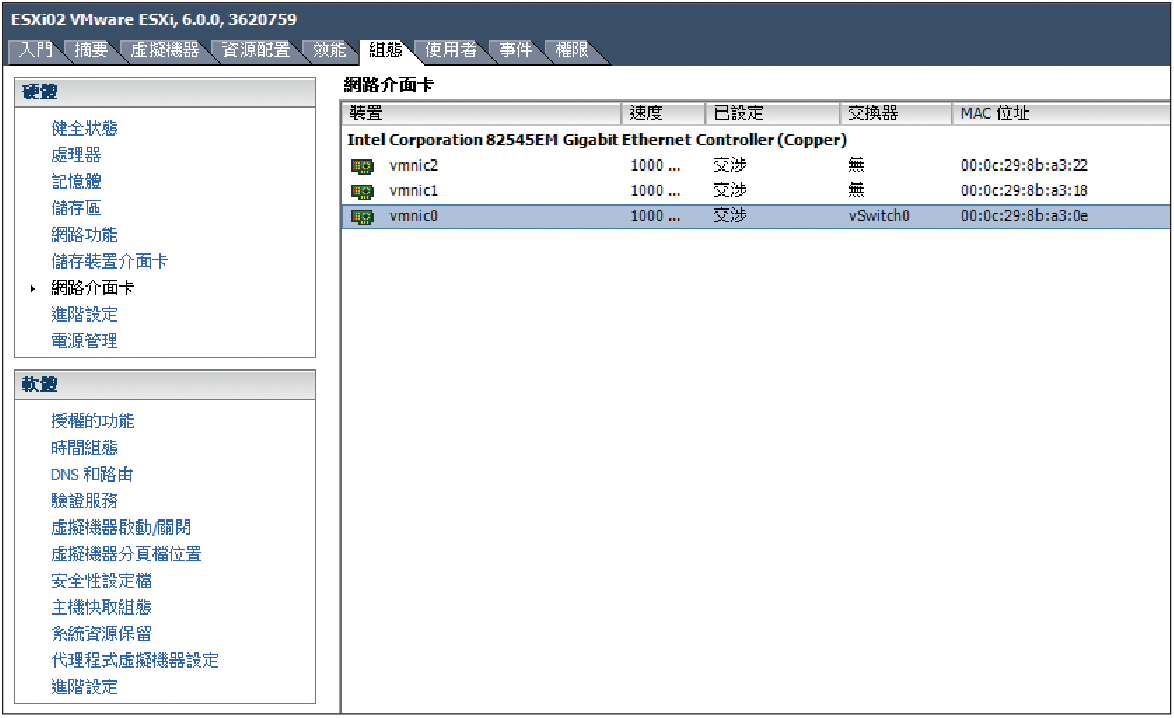Open hardware 進階設定 link

click(85, 314)
